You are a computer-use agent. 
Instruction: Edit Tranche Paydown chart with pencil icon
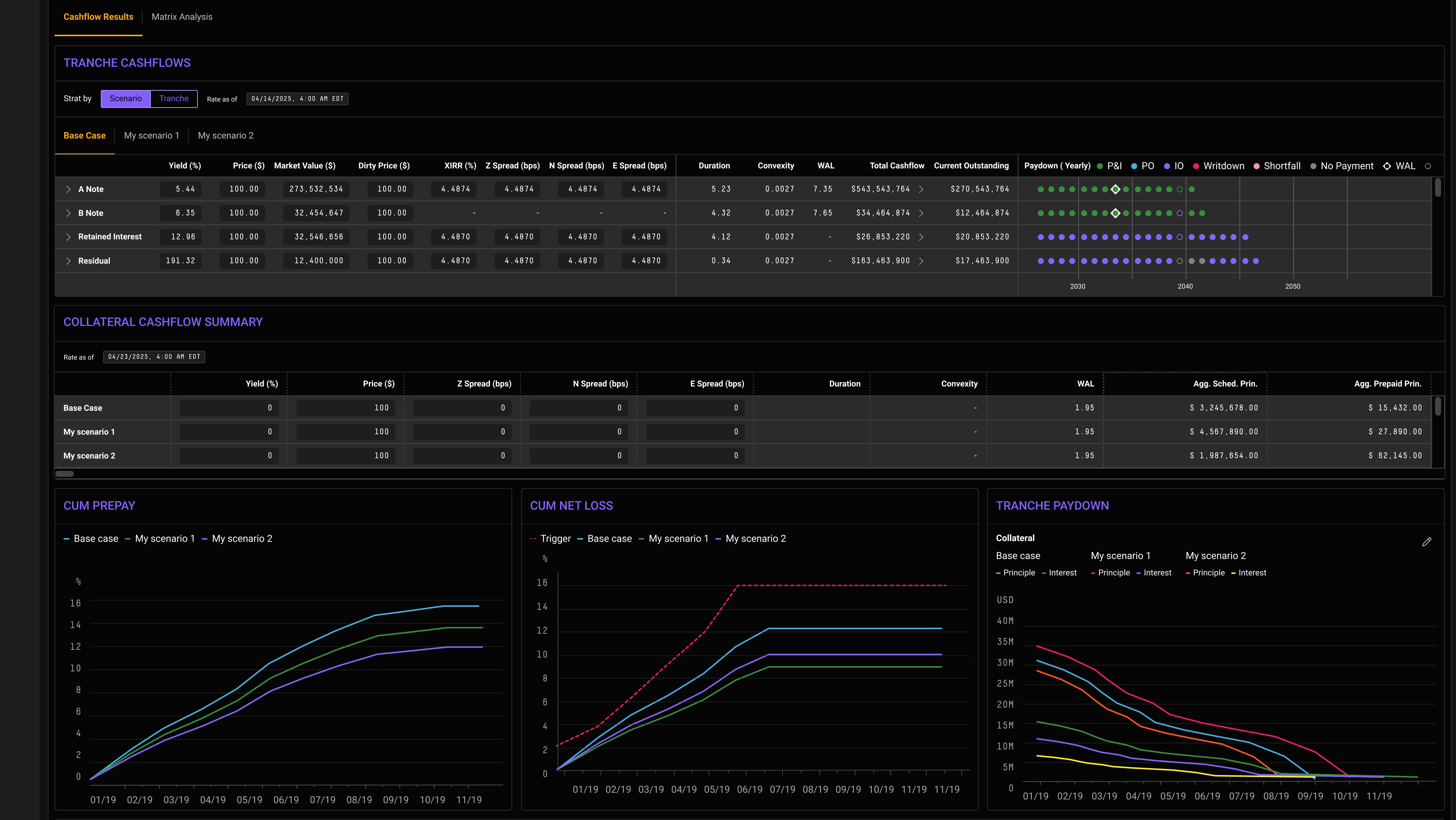click(1427, 542)
